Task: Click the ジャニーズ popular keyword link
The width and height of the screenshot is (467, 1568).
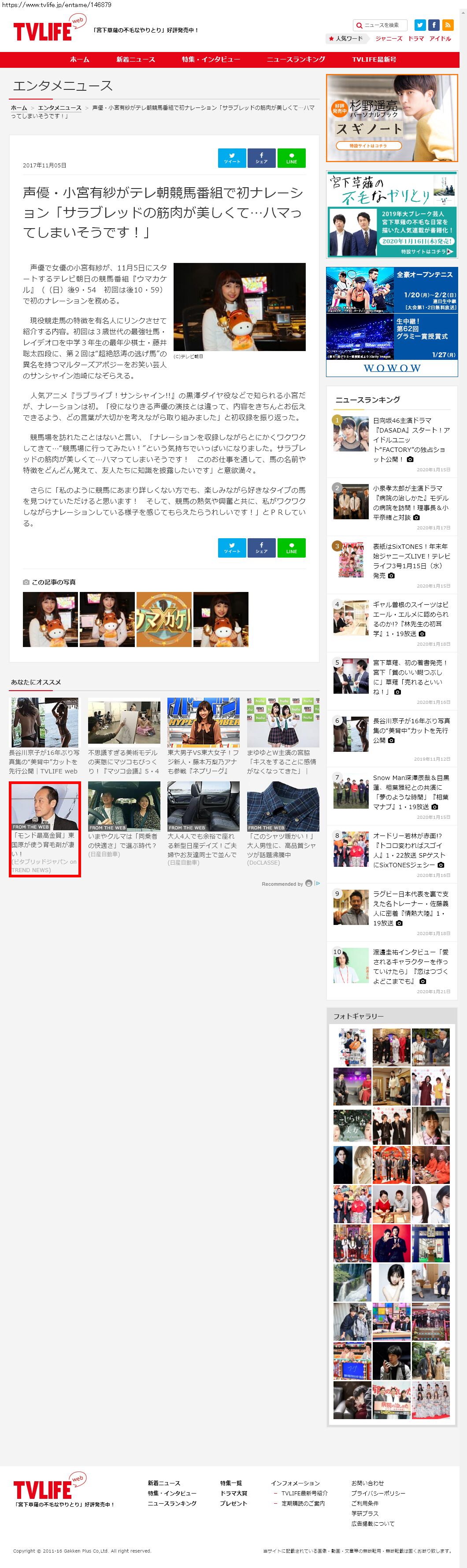Action: click(389, 38)
